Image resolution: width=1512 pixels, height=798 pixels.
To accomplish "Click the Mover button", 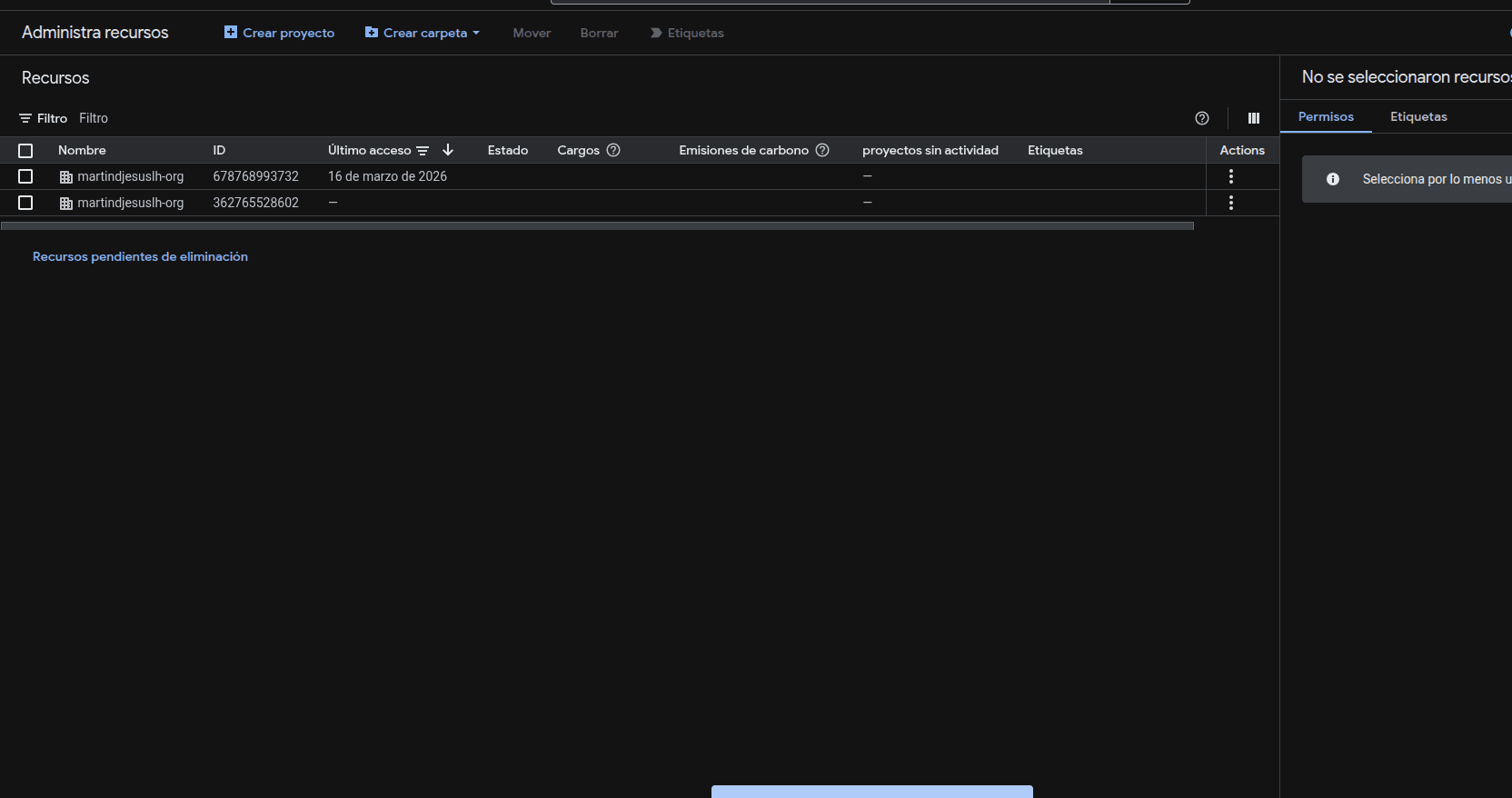I will click(532, 33).
